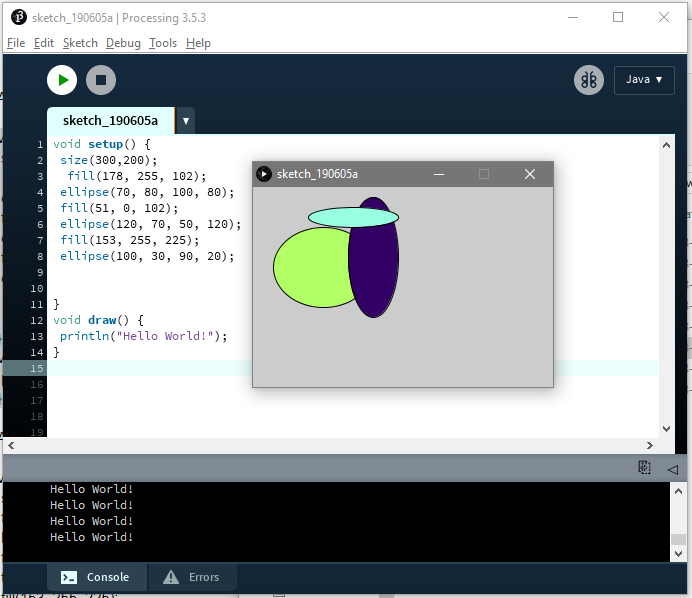
Task: Expand the tab options arrow beside sketch_190605a
Action: tap(186, 120)
